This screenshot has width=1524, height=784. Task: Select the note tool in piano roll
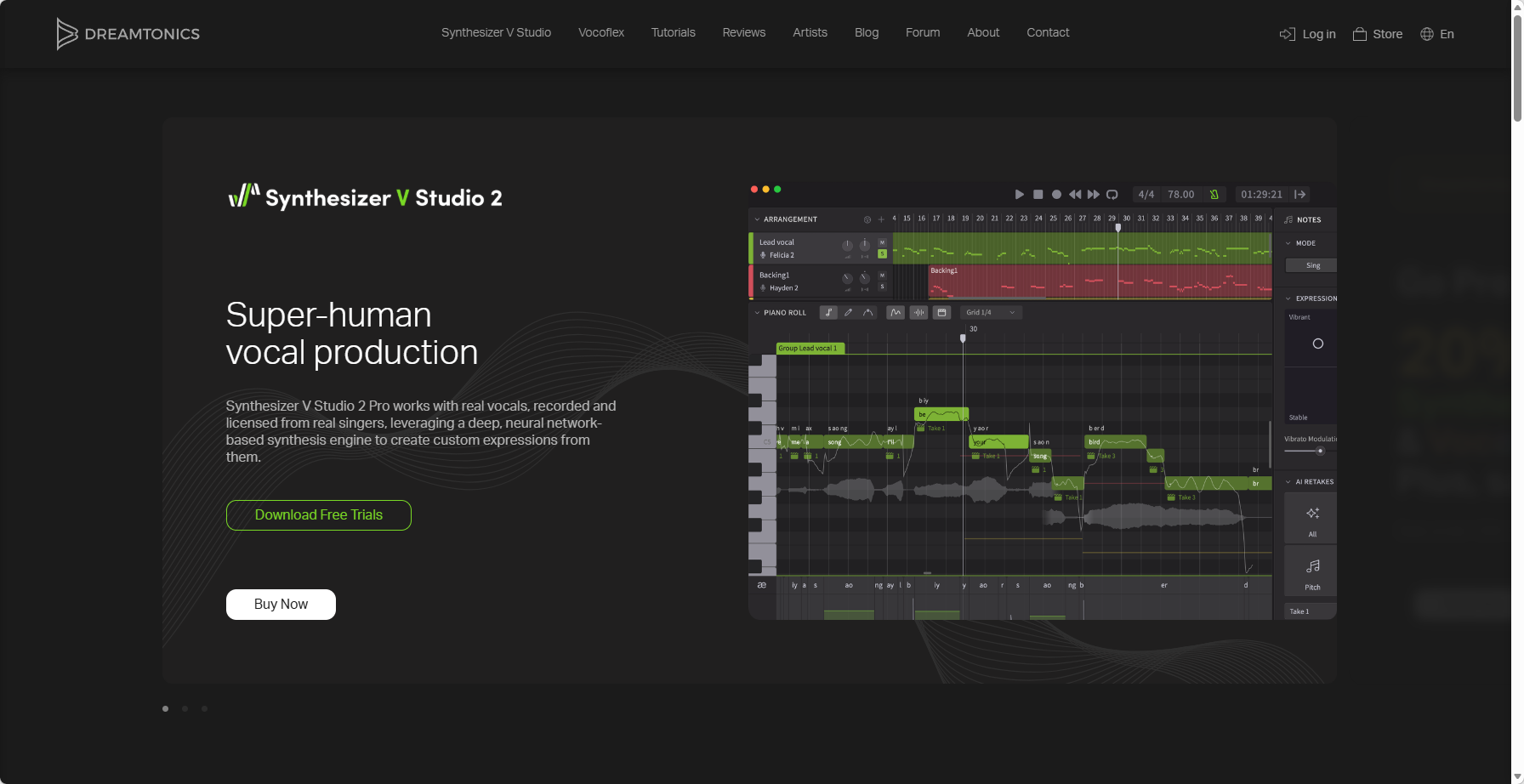828,313
